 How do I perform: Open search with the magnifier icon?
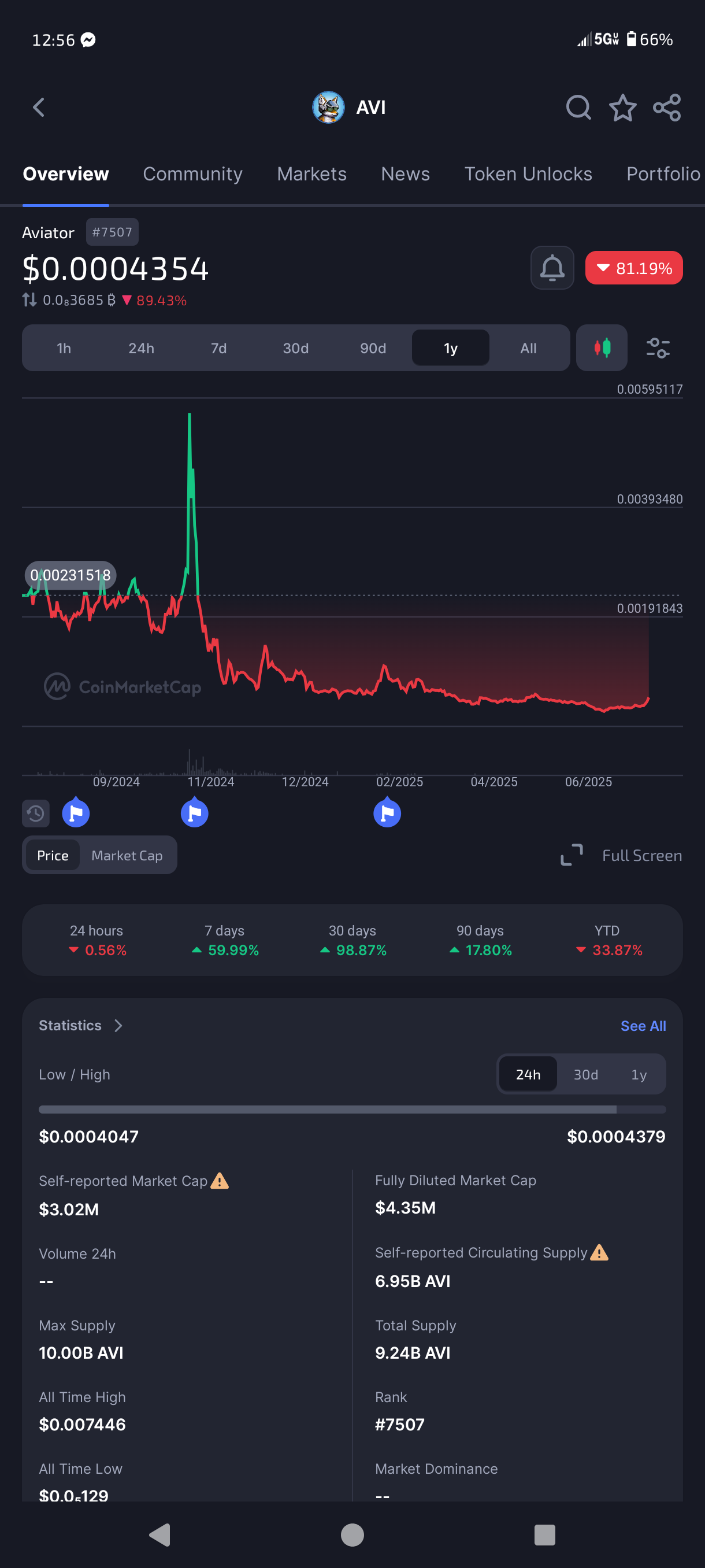(x=578, y=108)
